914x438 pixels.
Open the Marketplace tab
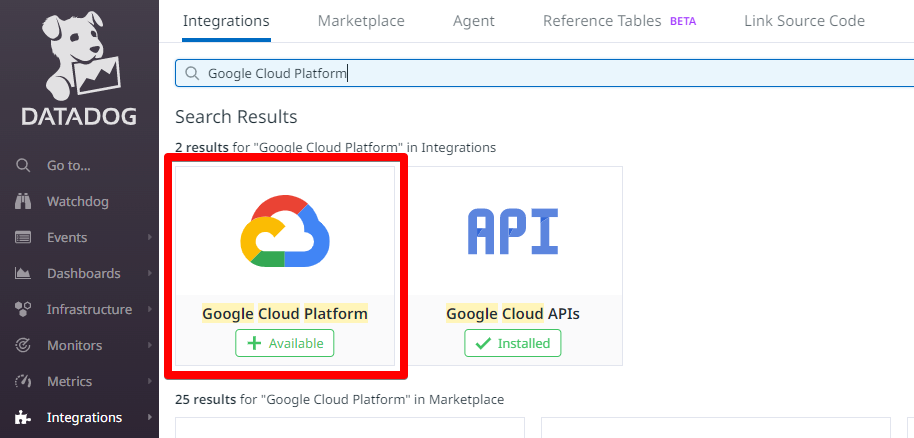(361, 22)
